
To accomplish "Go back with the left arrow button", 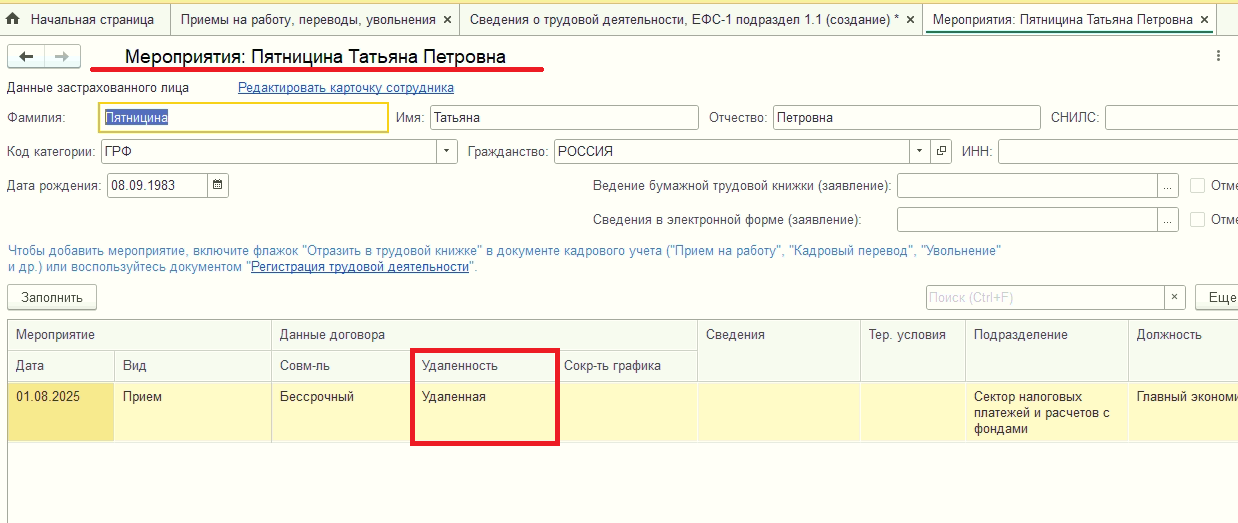I will coord(26,57).
